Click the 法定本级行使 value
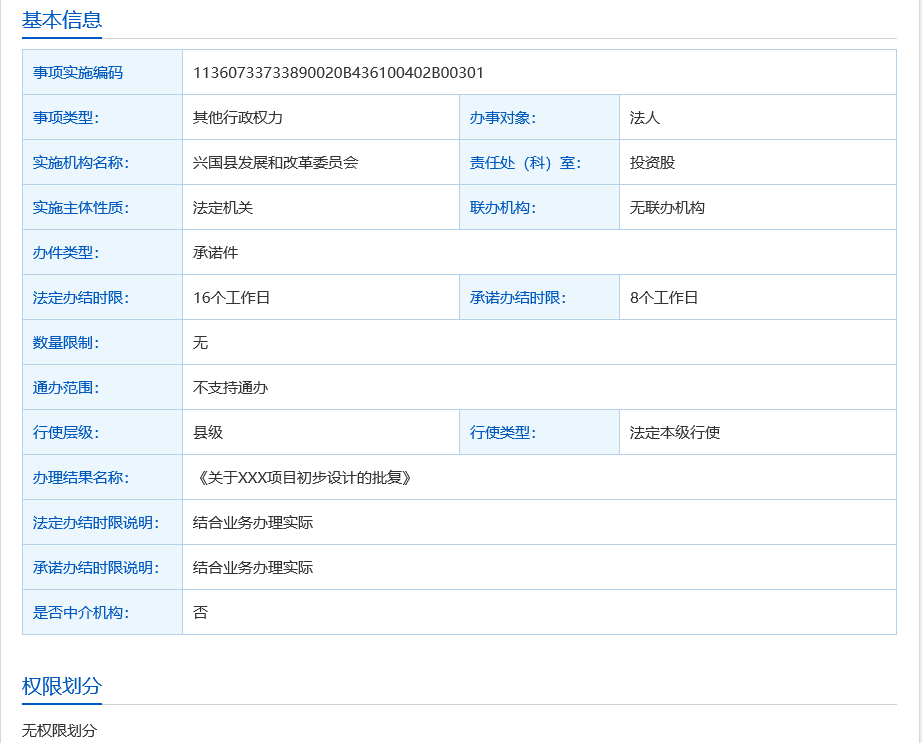 click(x=675, y=432)
